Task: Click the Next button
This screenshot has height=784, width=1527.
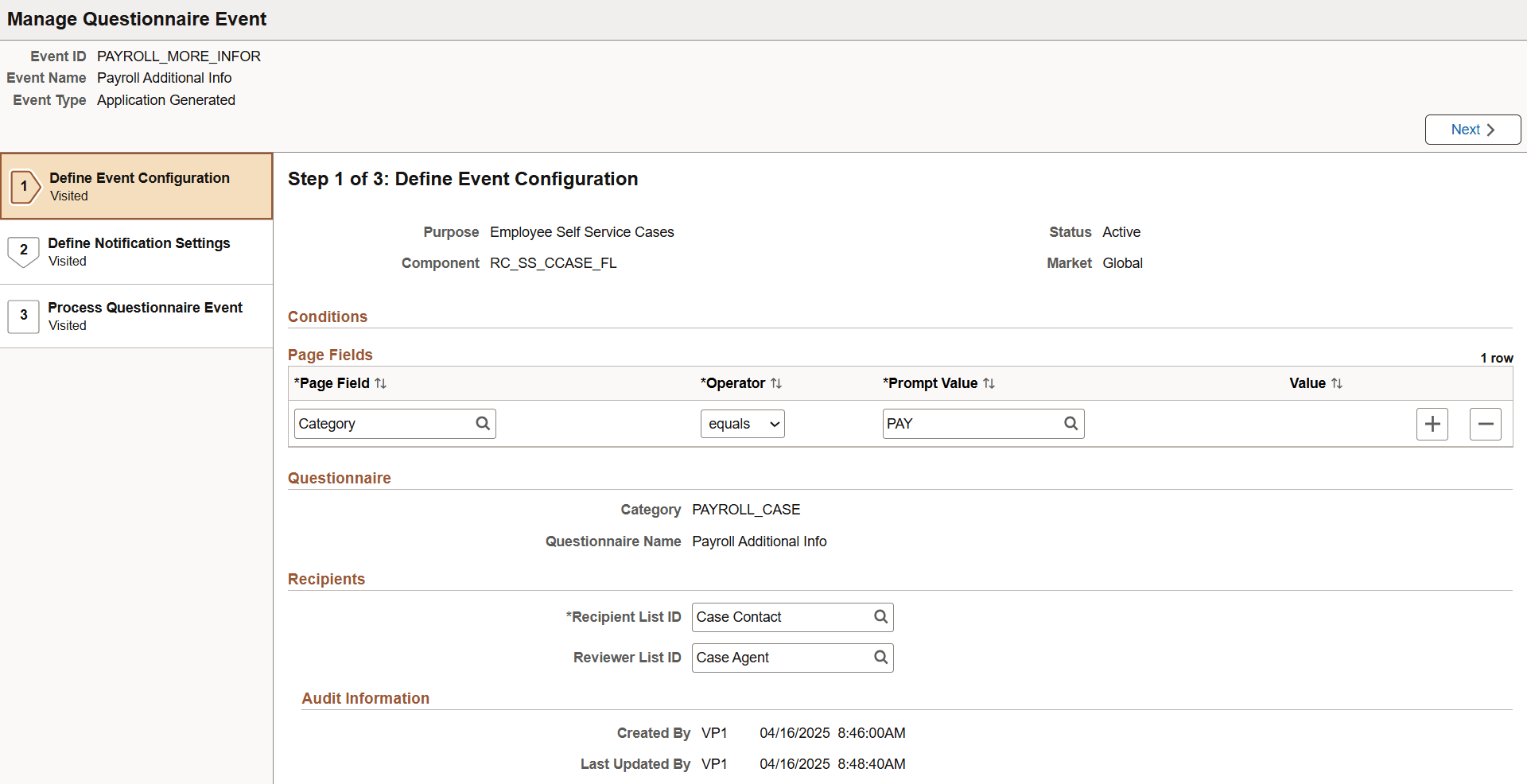Action: point(1472,129)
